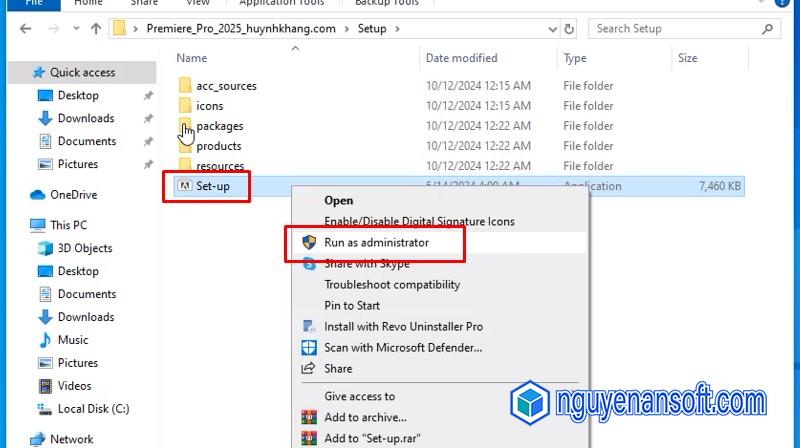Open Pictures under This PC
The width and height of the screenshot is (800, 448).
(x=78, y=363)
